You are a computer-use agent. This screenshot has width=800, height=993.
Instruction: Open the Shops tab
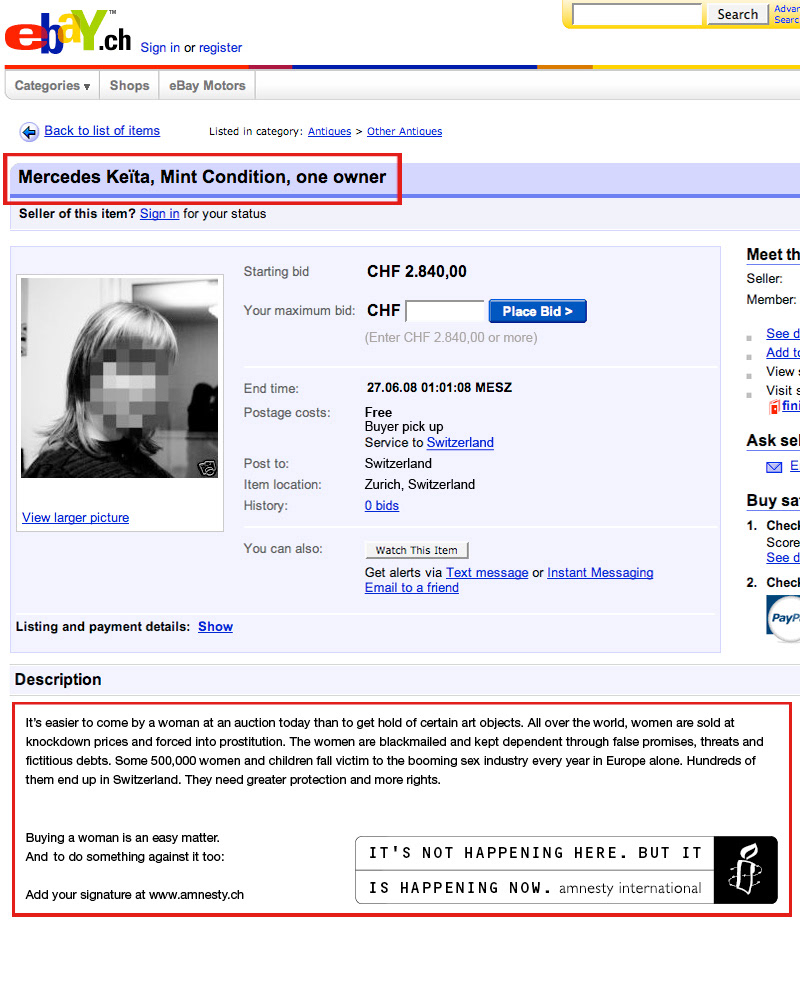[129, 85]
